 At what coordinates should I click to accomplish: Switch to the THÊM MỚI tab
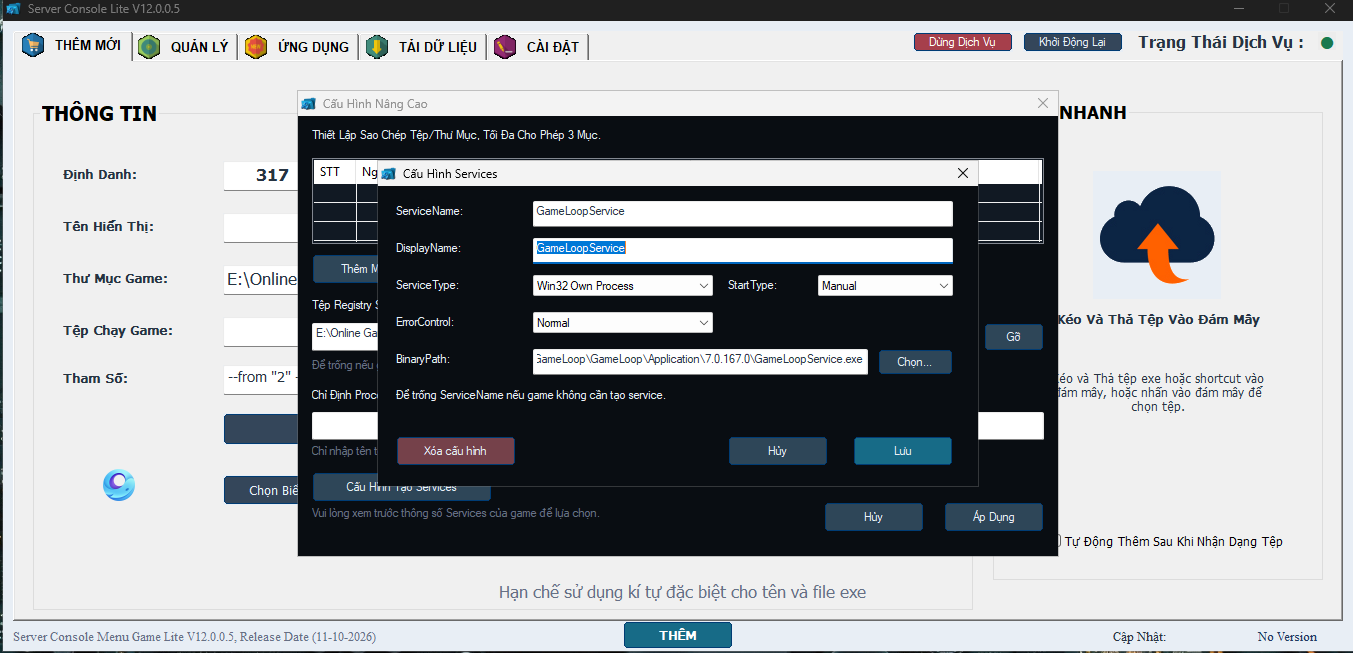click(x=76, y=46)
